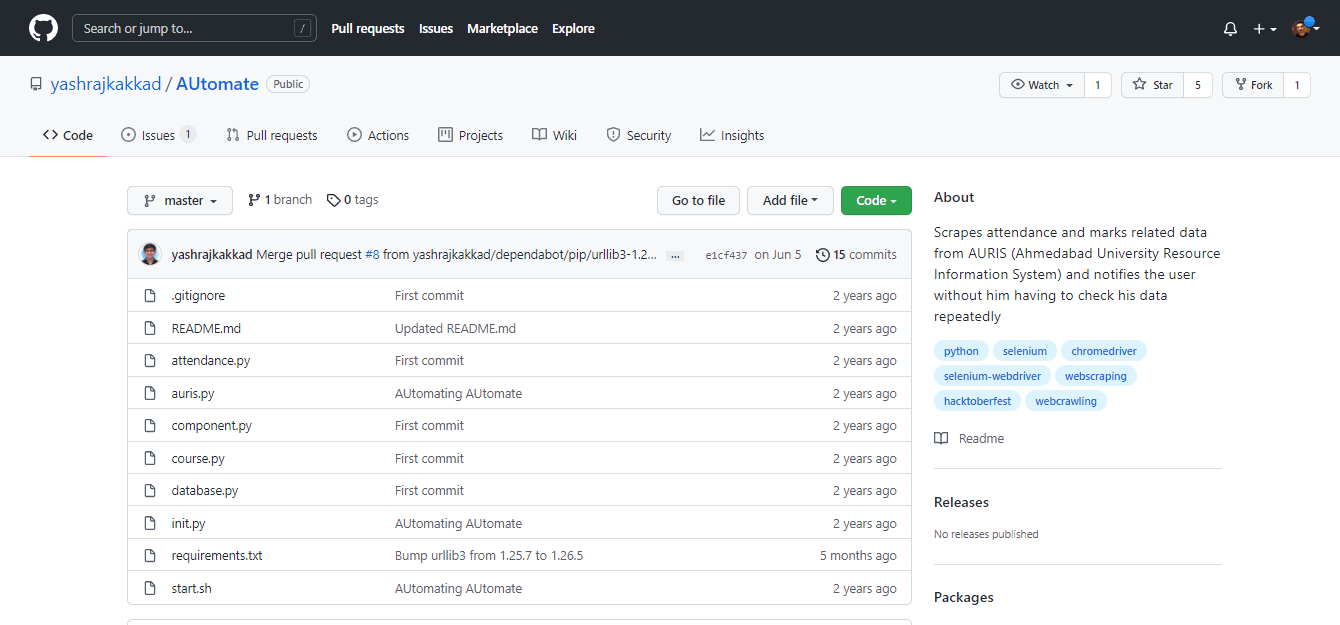Click the GitHub Octocat logo
Viewport: 1340px width, 625px height.
coord(43,28)
